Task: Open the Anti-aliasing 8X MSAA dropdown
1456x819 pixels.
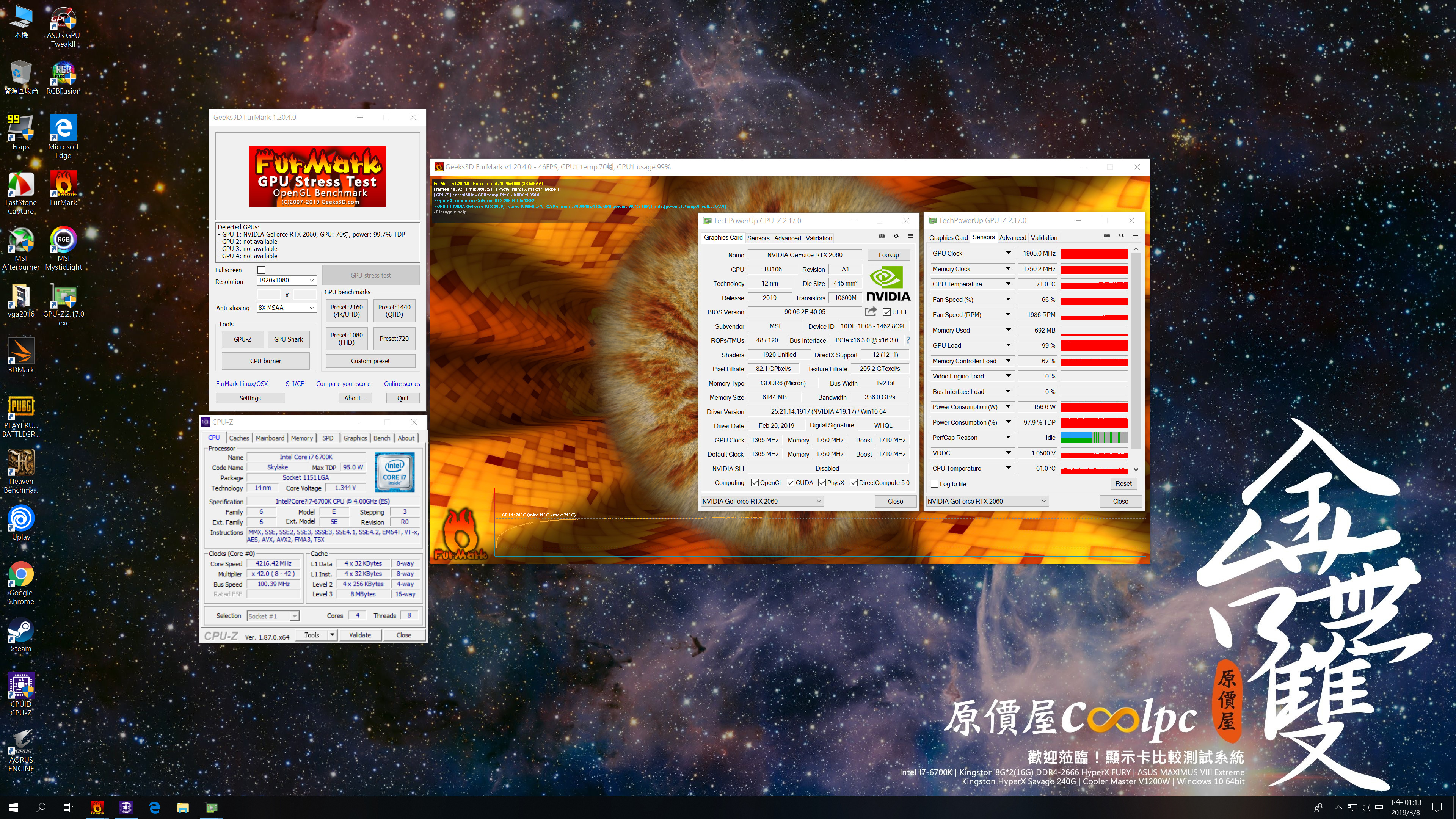Action: 287,308
